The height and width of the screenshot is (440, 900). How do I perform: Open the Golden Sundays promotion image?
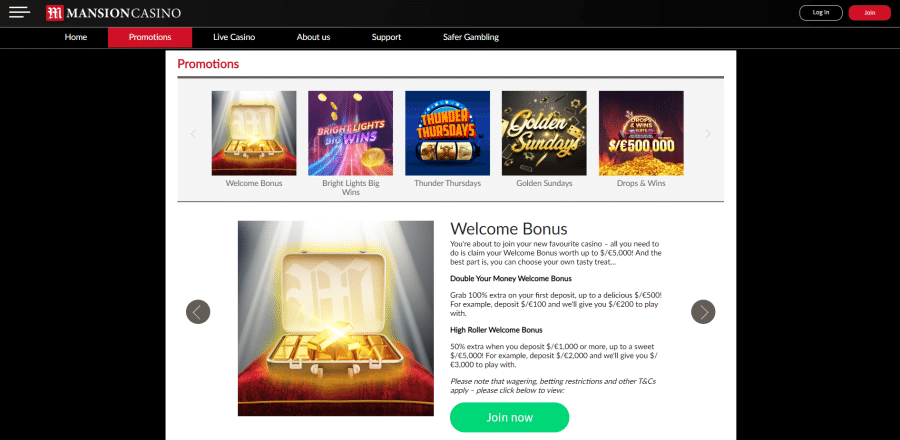coord(544,133)
